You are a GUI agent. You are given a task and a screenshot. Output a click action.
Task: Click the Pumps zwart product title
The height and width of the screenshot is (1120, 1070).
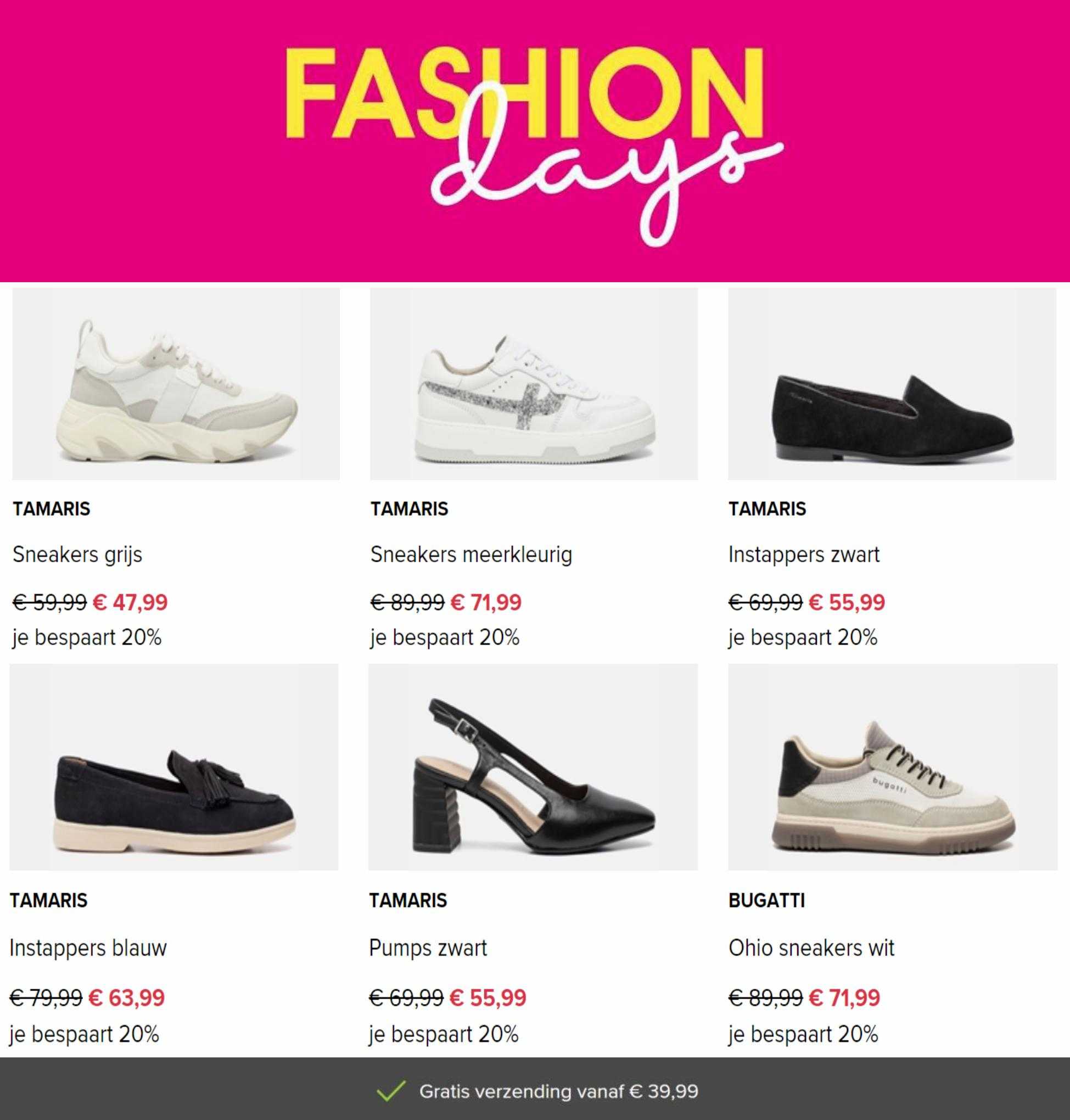pos(428,948)
